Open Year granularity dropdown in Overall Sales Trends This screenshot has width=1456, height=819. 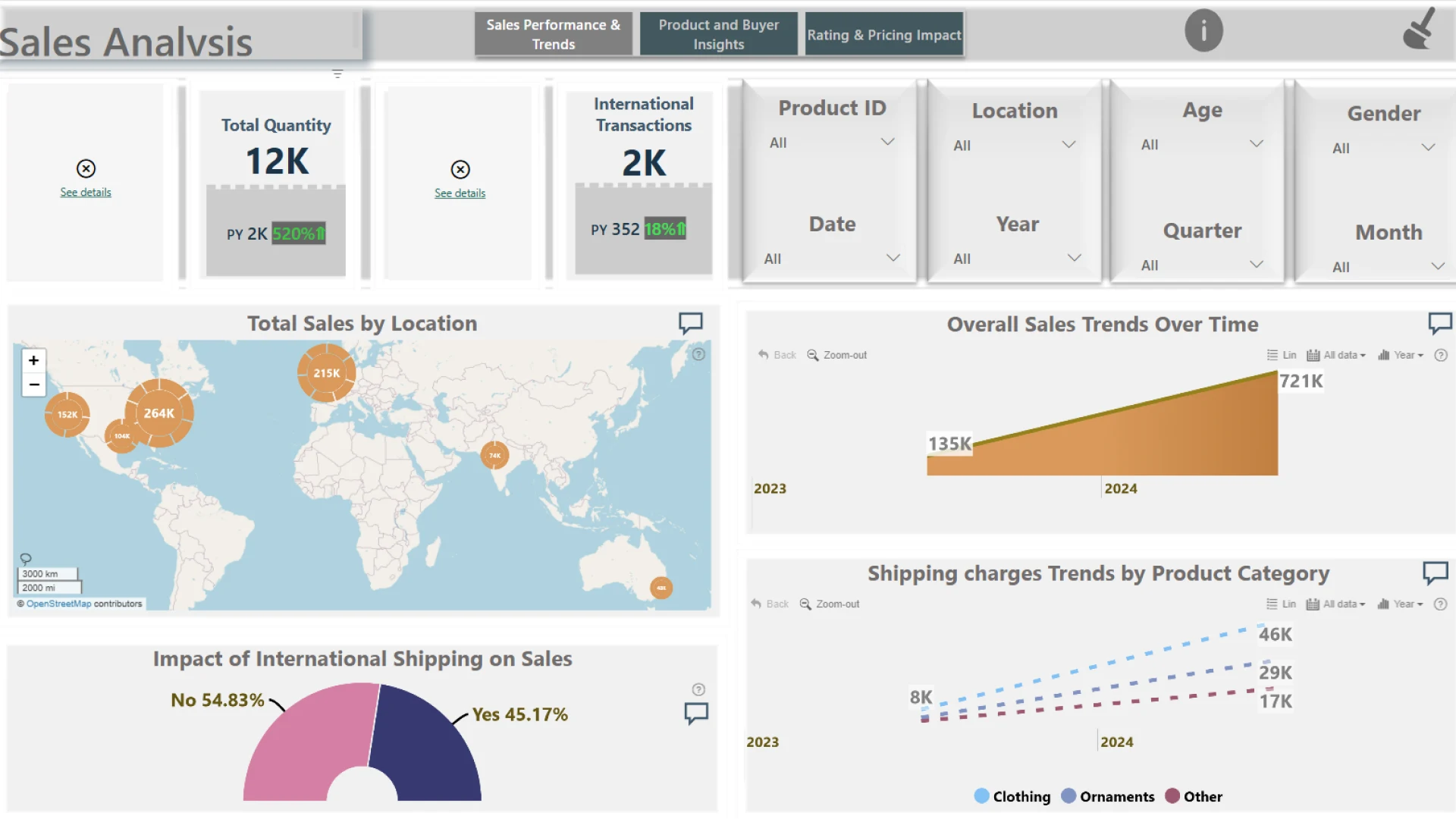[x=1401, y=355]
